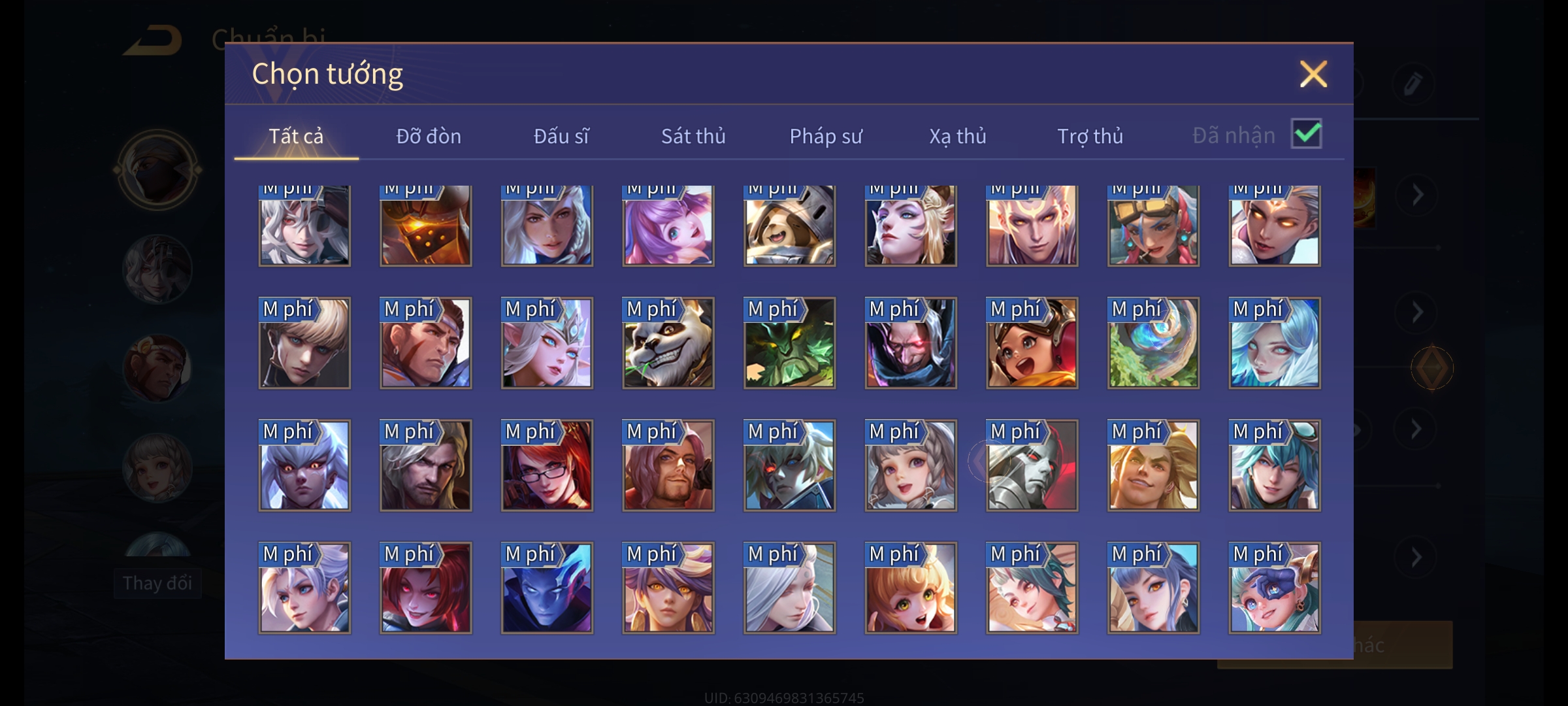The width and height of the screenshot is (1568, 706).
Task: Pick the pink-haired girl hero portrait
Action: click(668, 226)
